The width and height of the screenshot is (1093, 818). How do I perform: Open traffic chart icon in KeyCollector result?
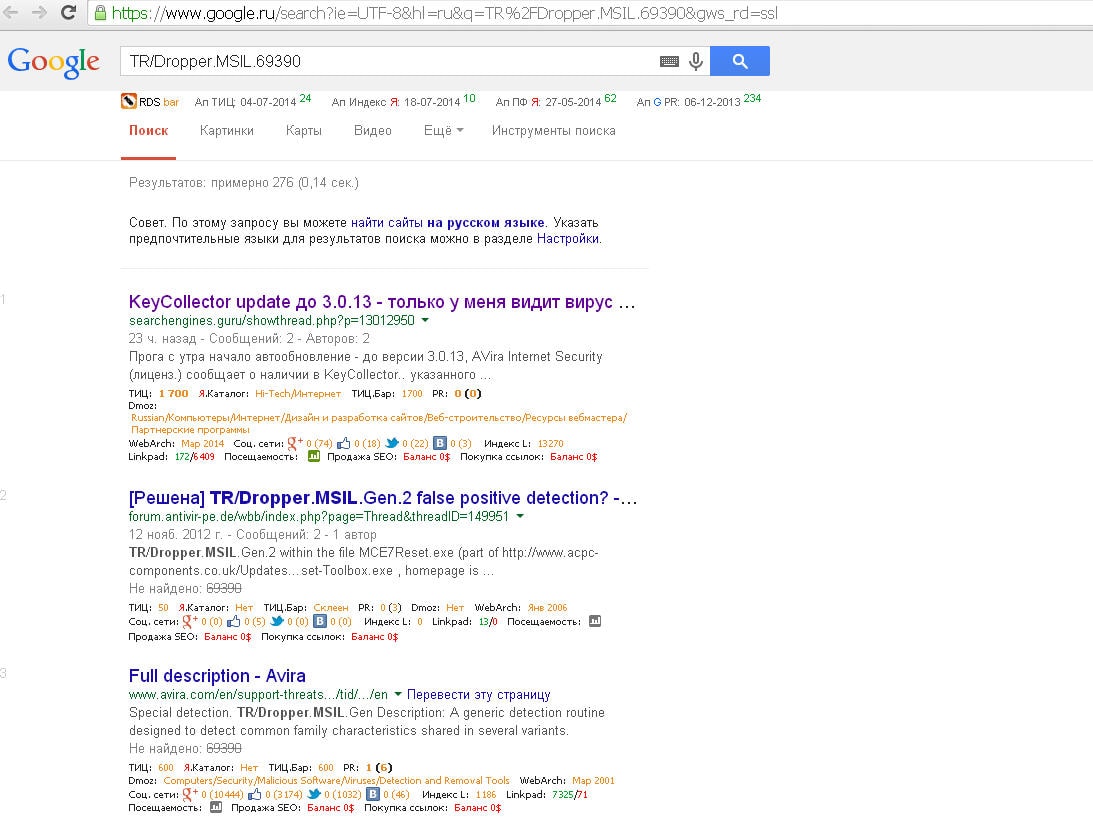click(314, 457)
